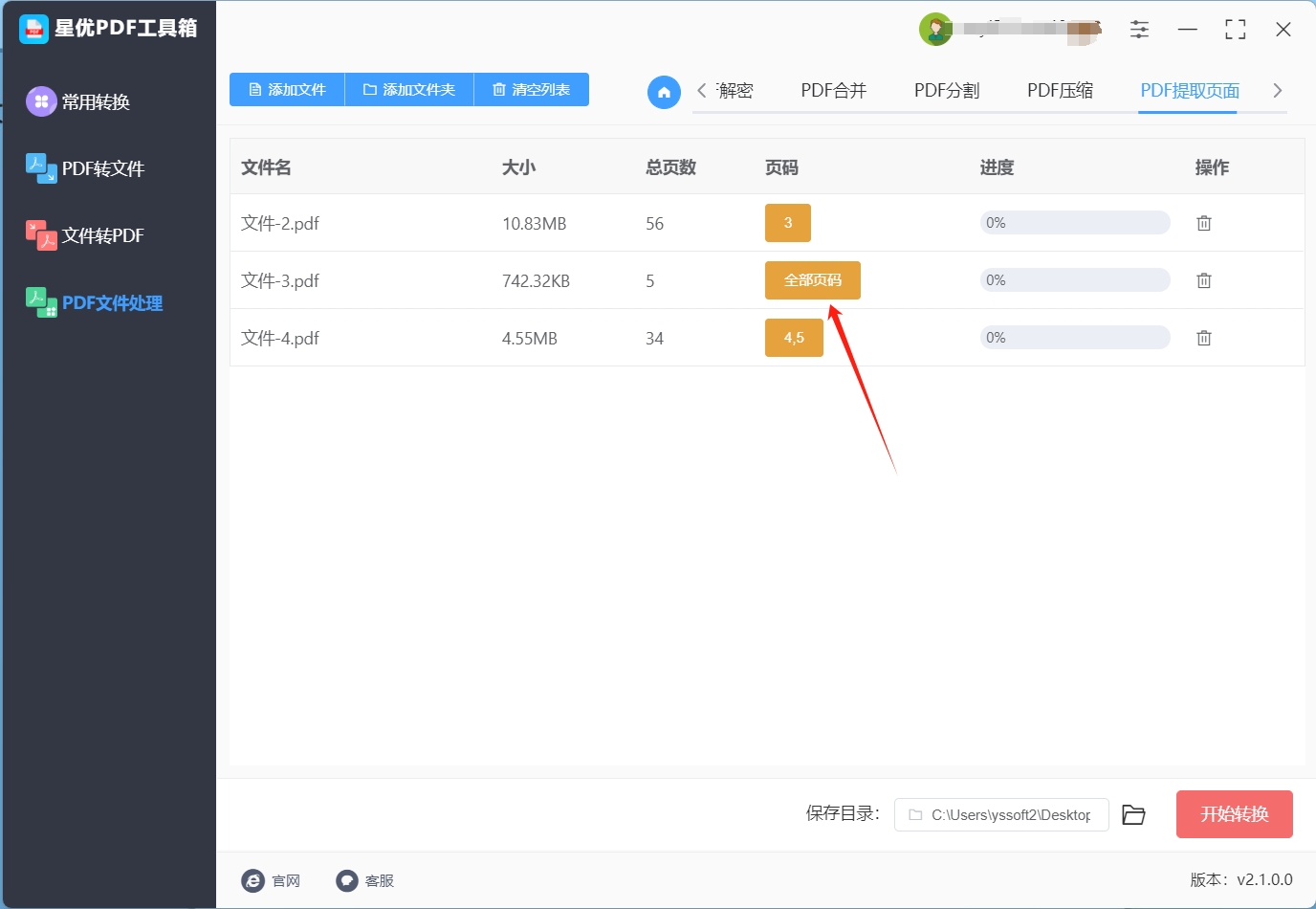Image resolution: width=1316 pixels, height=909 pixels.
Task: Browse save folder with folder icon
Action: click(1133, 815)
